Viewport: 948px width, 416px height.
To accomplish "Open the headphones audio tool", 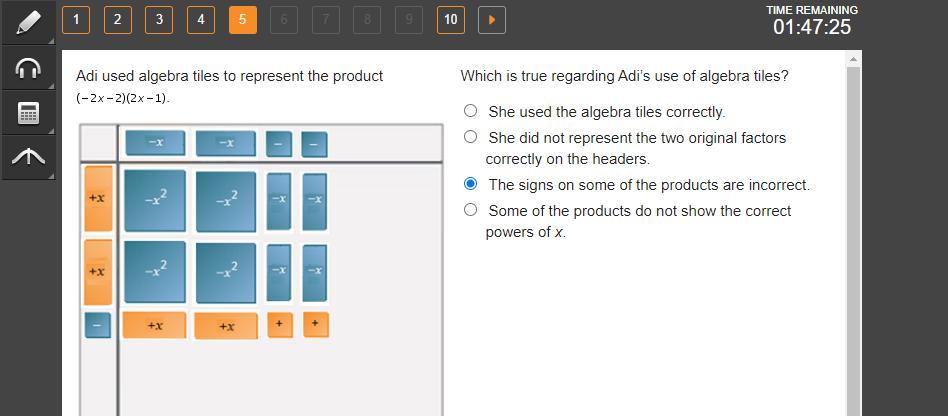I will 28,68.
